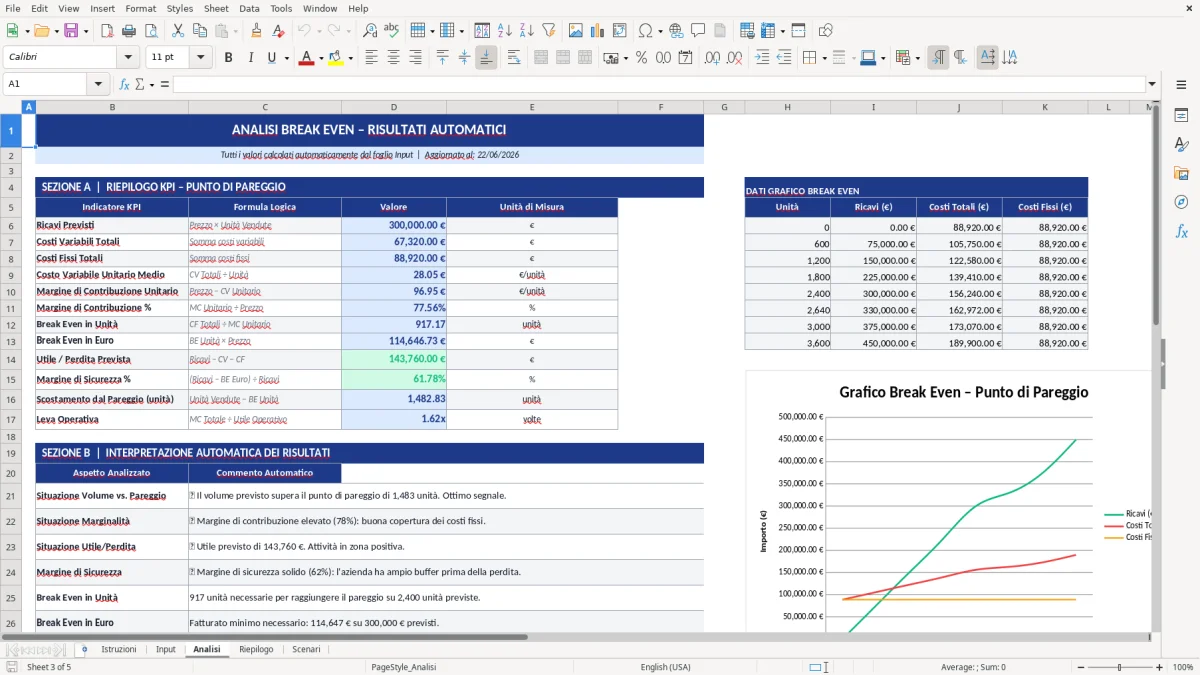Toggle Italic formatting
The height and width of the screenshot is (675, 1200).
[x=250, y=58]
